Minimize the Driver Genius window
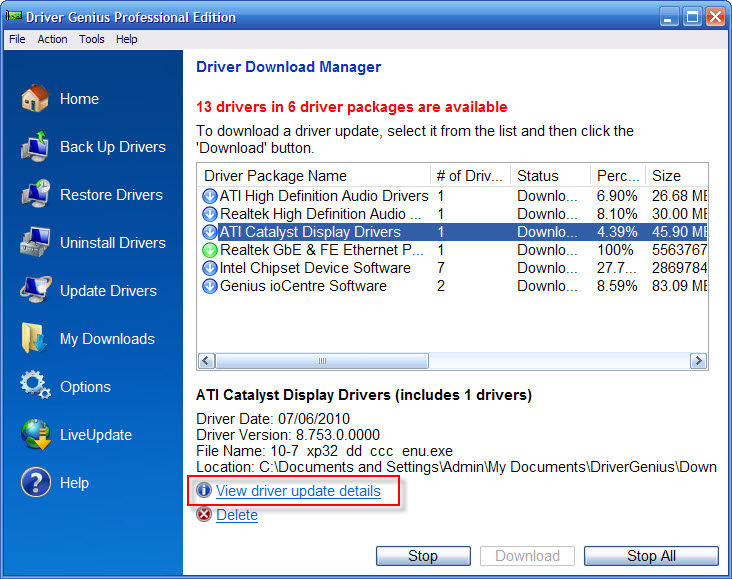The height and width of the screenshot is (579, 732). [x=669, y=17]
